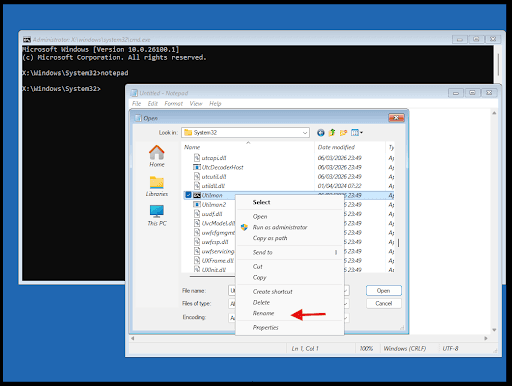512x386 pixels.
Task: Expand the Look in System32 dropdown
Action: [305, 133]
